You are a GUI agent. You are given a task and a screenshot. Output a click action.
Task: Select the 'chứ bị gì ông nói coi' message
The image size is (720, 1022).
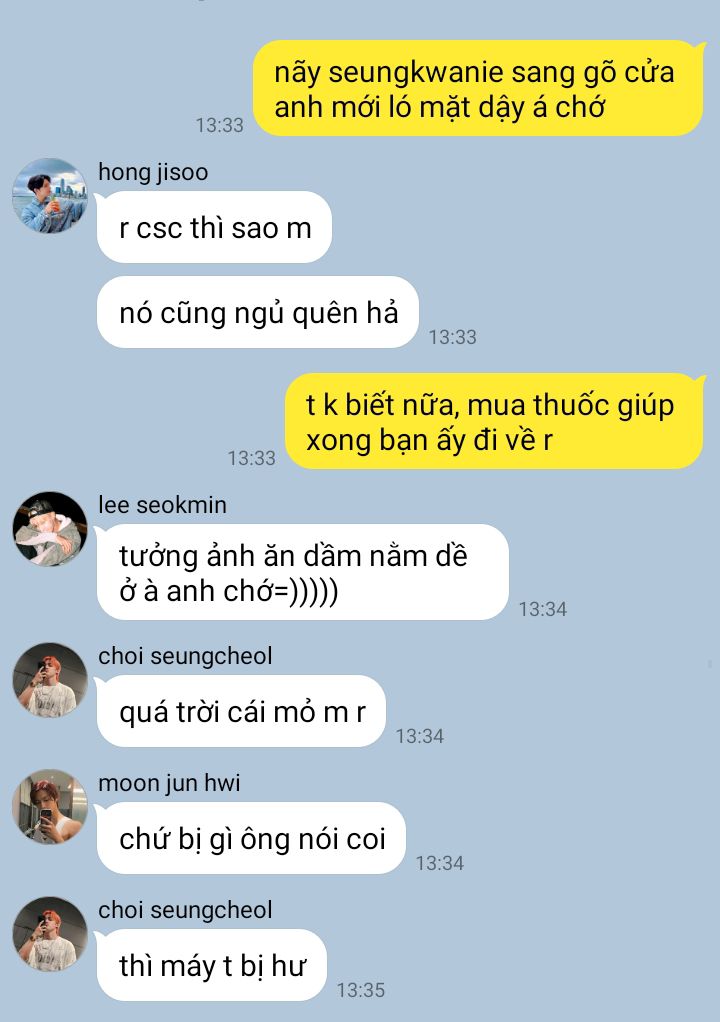(x=251, y=838)
